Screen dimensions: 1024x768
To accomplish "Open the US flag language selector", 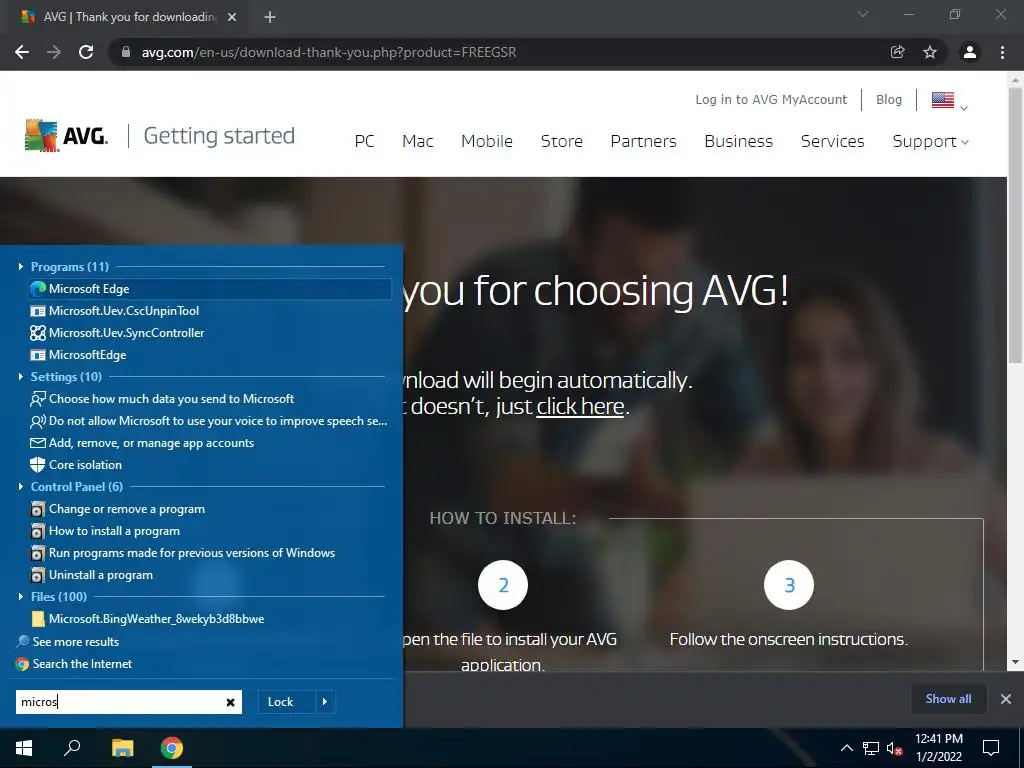I will pyautogui.click(x=949, y=101).
